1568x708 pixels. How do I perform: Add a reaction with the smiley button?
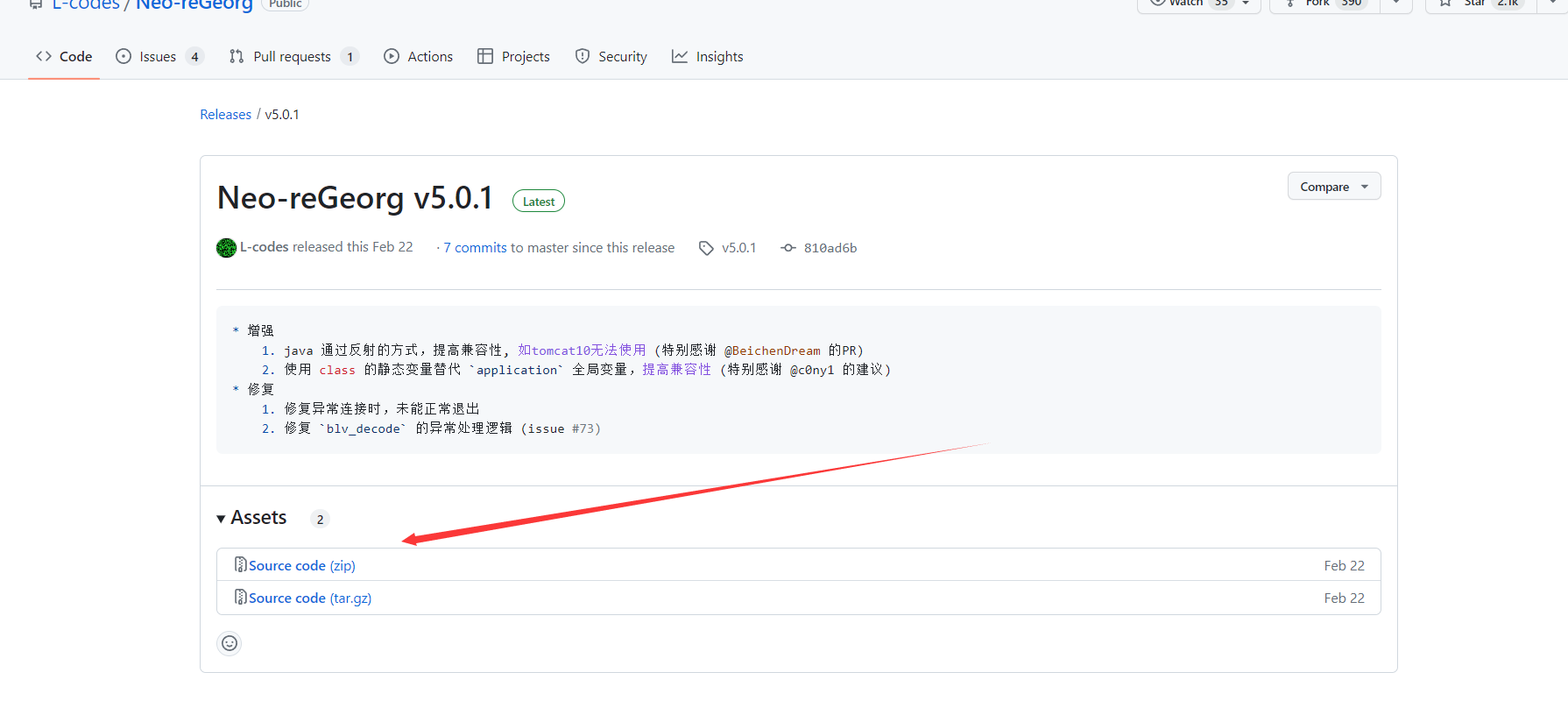point(230,643)
